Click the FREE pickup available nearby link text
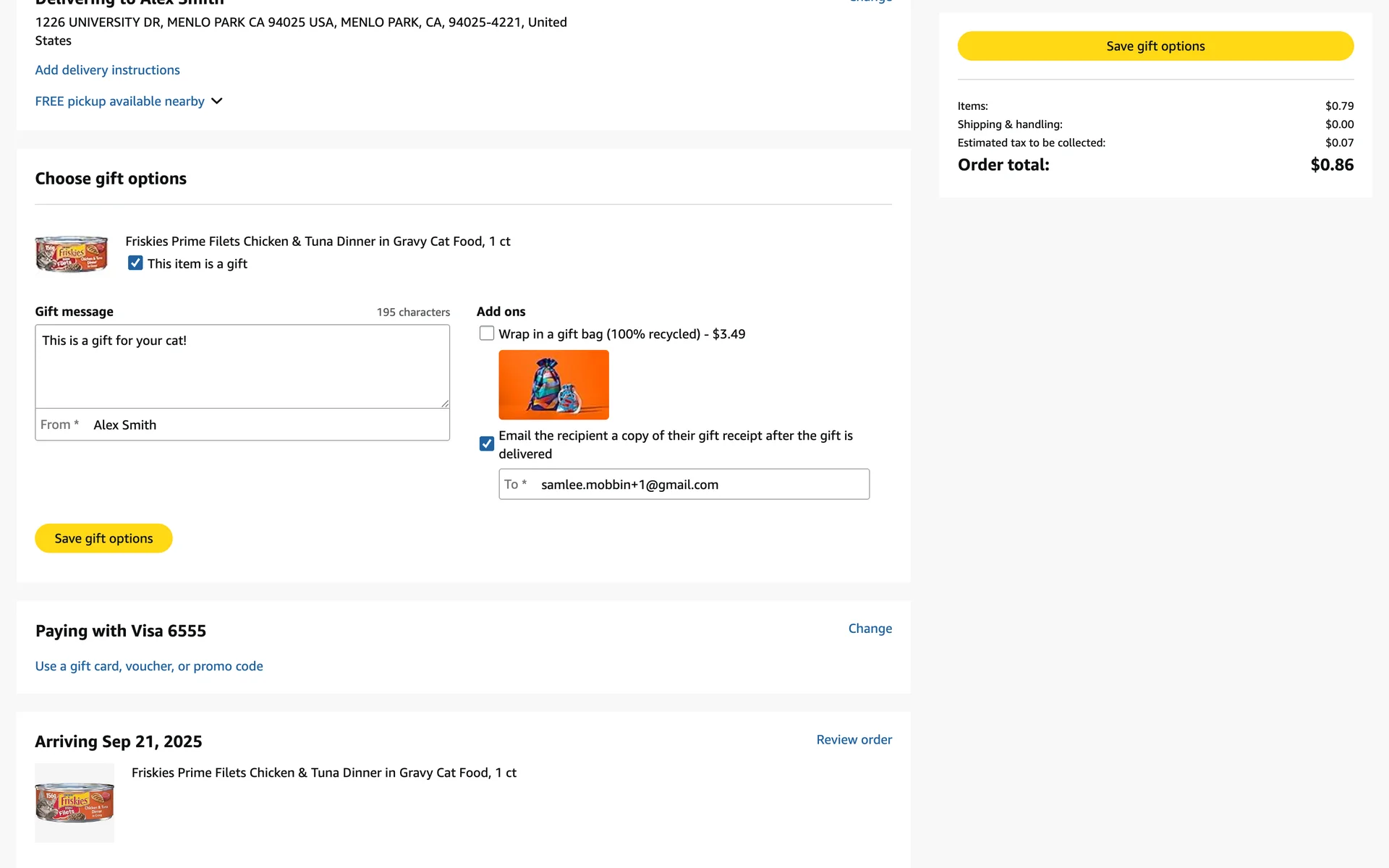Image resolution: width=1389 pixels, height=868 pixels. [x=119, y=101]
